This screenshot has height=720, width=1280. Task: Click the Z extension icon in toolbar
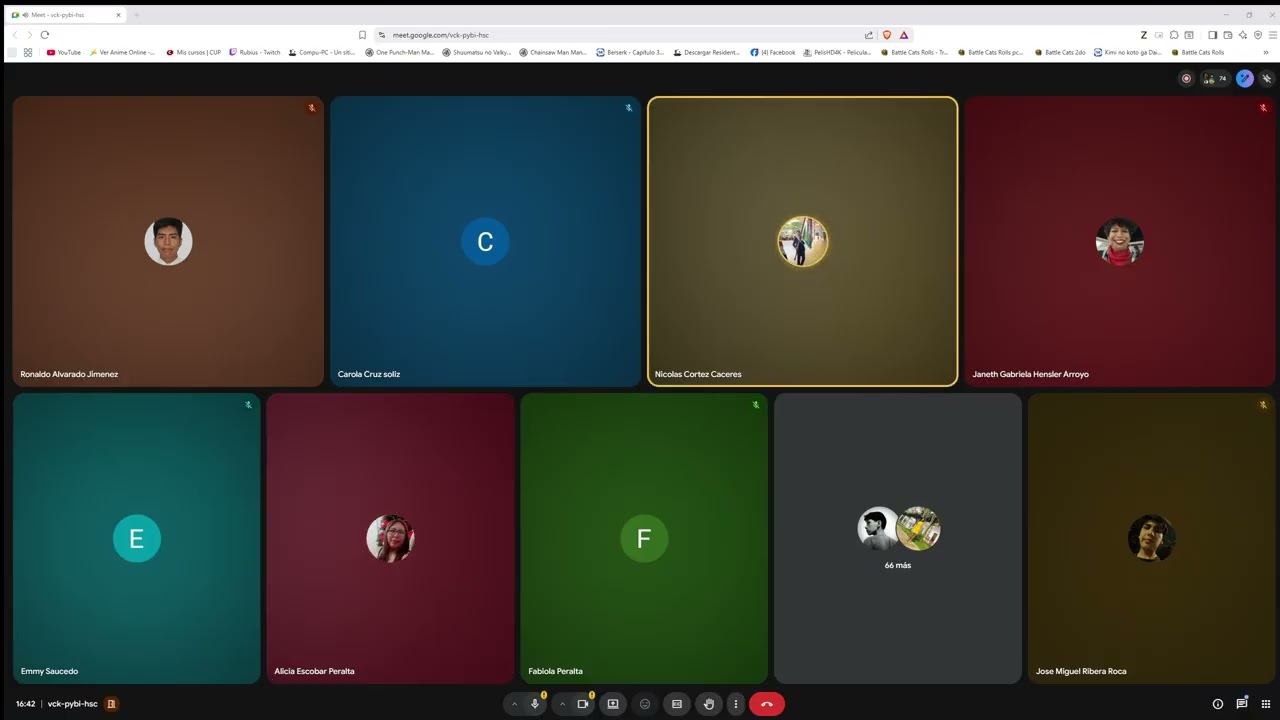click(x=1144, y=35)
